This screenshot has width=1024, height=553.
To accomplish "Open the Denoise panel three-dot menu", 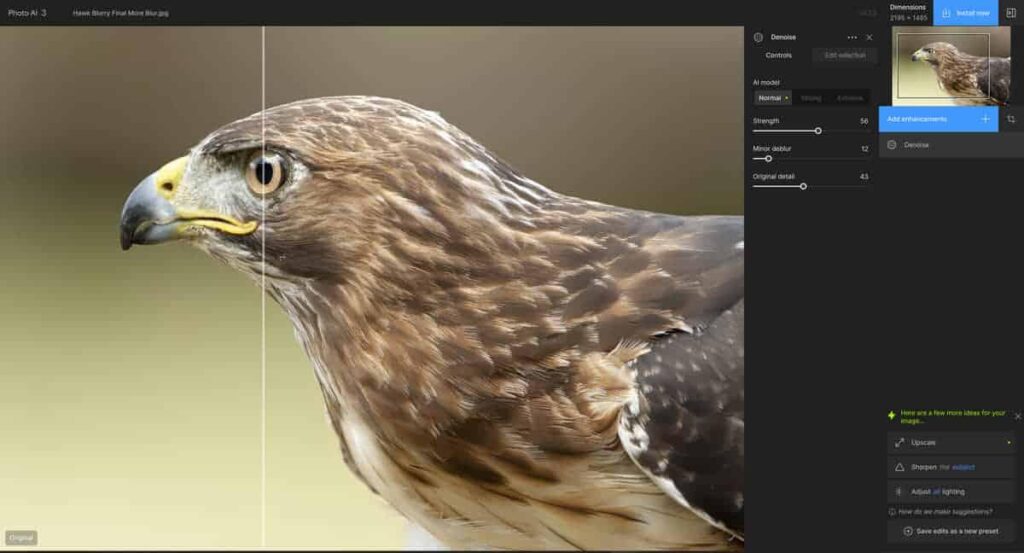I will [x=852, y=37].
